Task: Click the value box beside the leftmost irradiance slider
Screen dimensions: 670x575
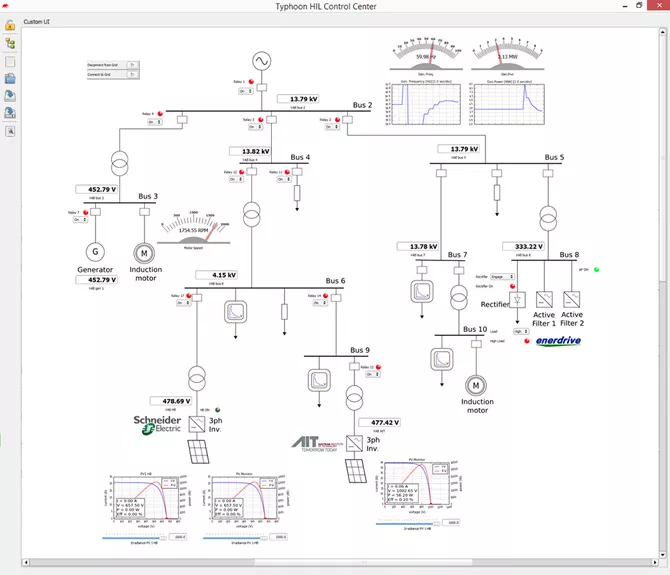Action: tap(178, 537)
